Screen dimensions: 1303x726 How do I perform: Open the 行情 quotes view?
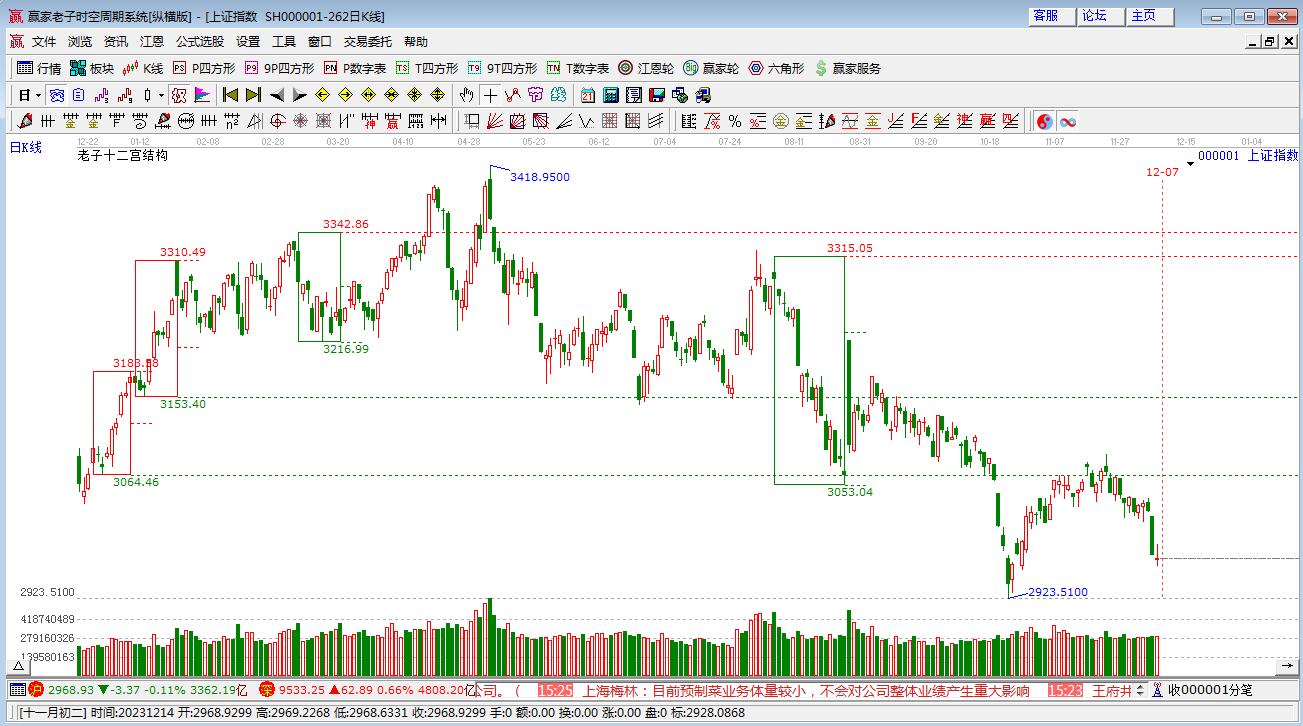(40, 68)
